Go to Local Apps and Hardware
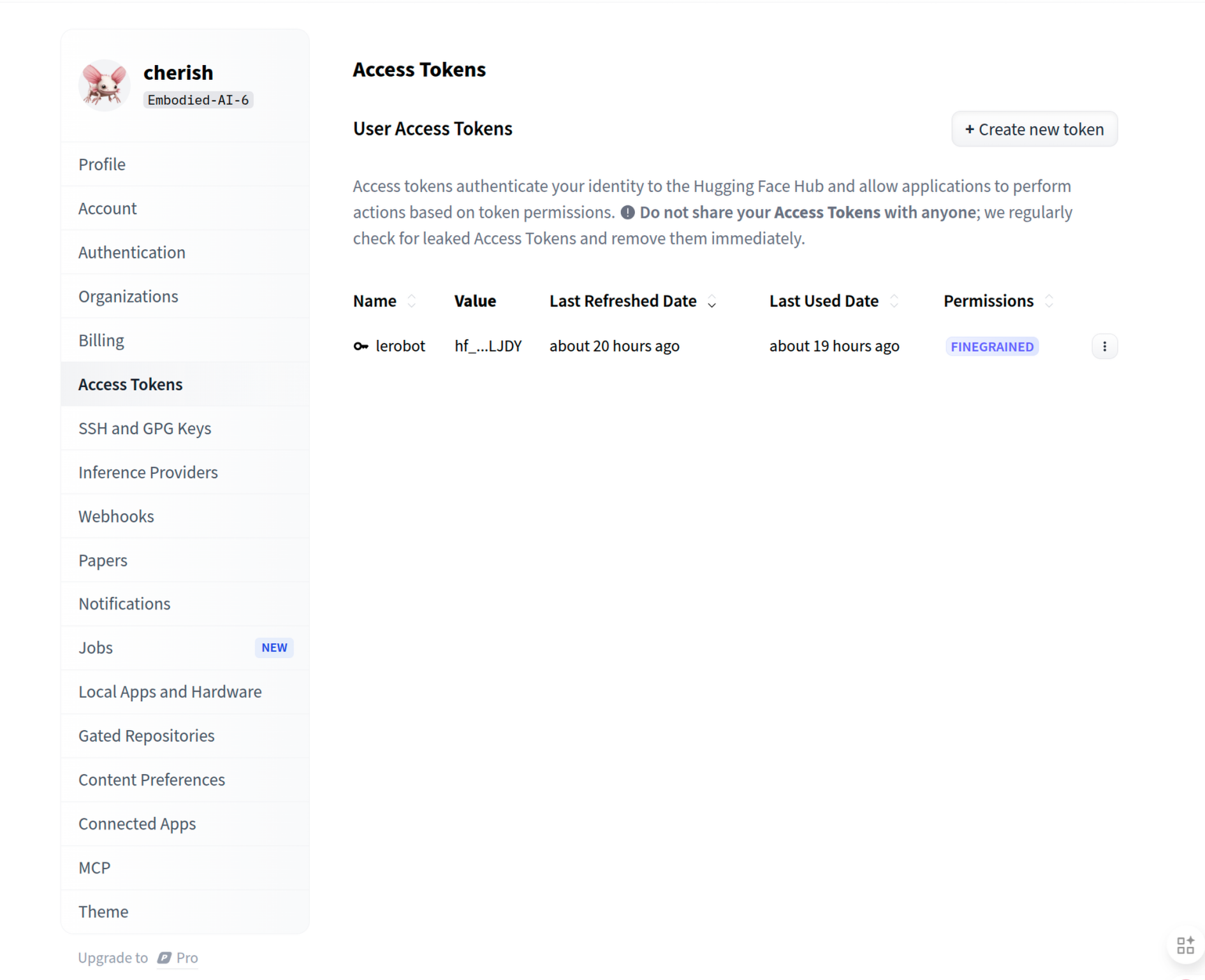 (185, 692)
